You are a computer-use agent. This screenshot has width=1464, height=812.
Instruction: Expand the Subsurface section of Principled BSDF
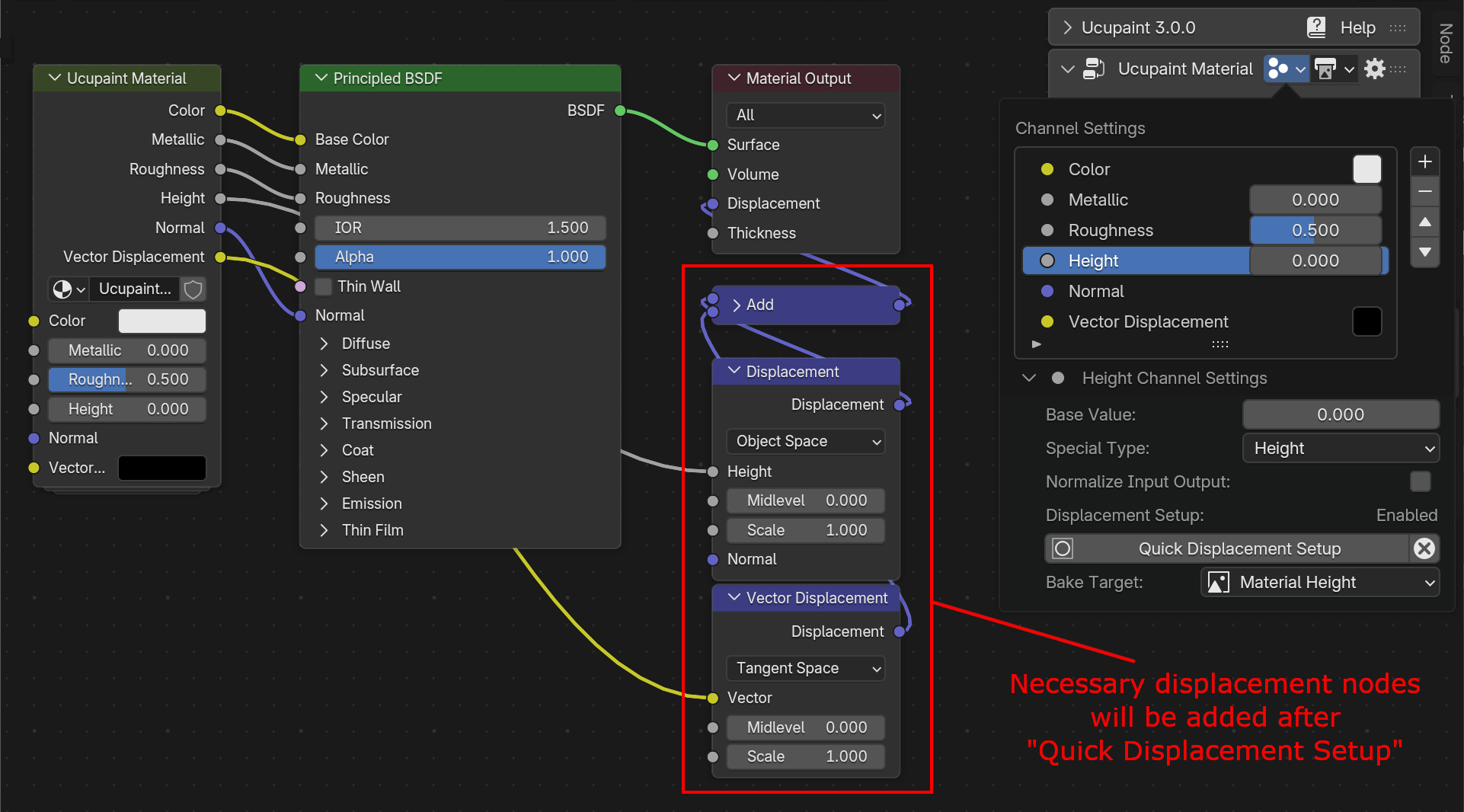point(324,370)
